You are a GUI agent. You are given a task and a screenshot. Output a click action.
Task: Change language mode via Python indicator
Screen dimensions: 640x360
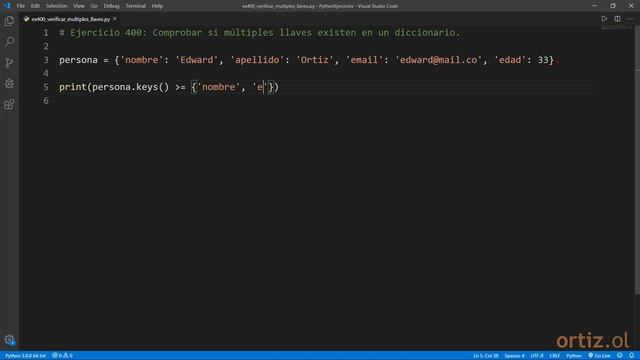click(573, 356)
